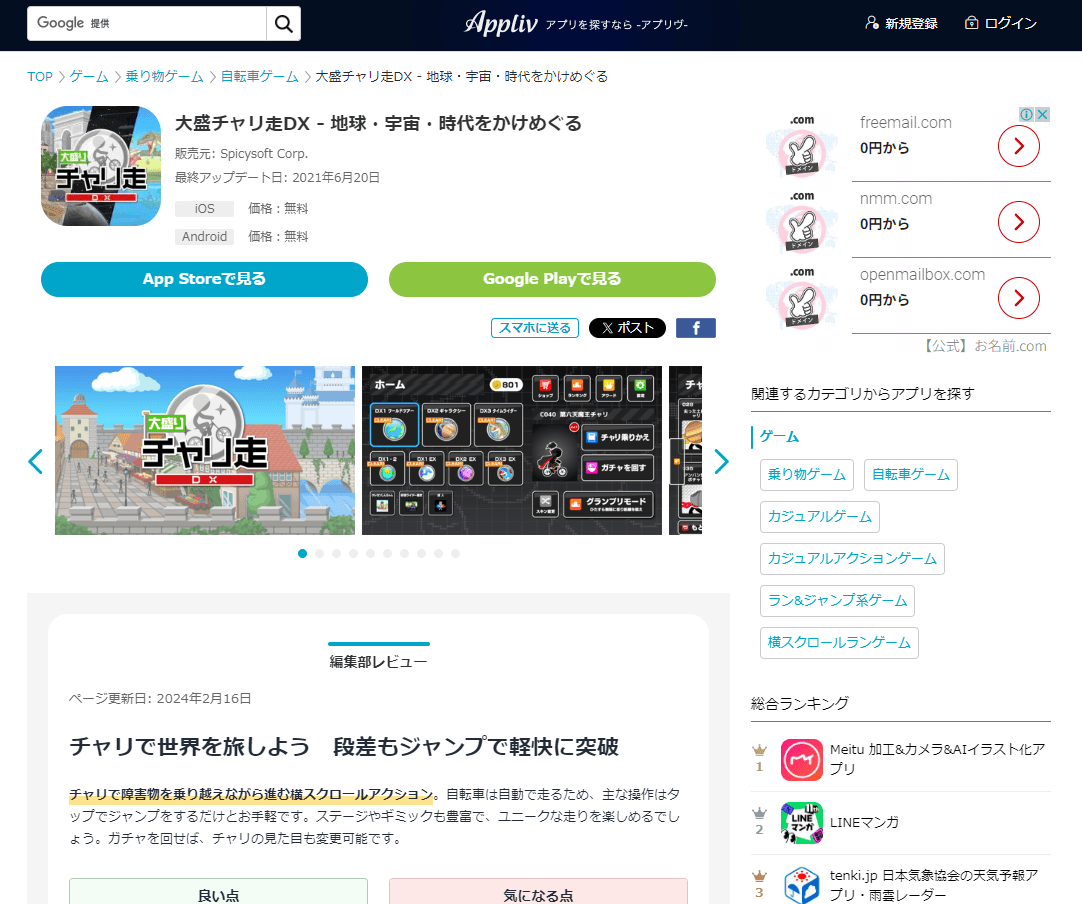1082x904 pixels.
Task: Click openmailbox.com ad text
Action: [922, 275]
